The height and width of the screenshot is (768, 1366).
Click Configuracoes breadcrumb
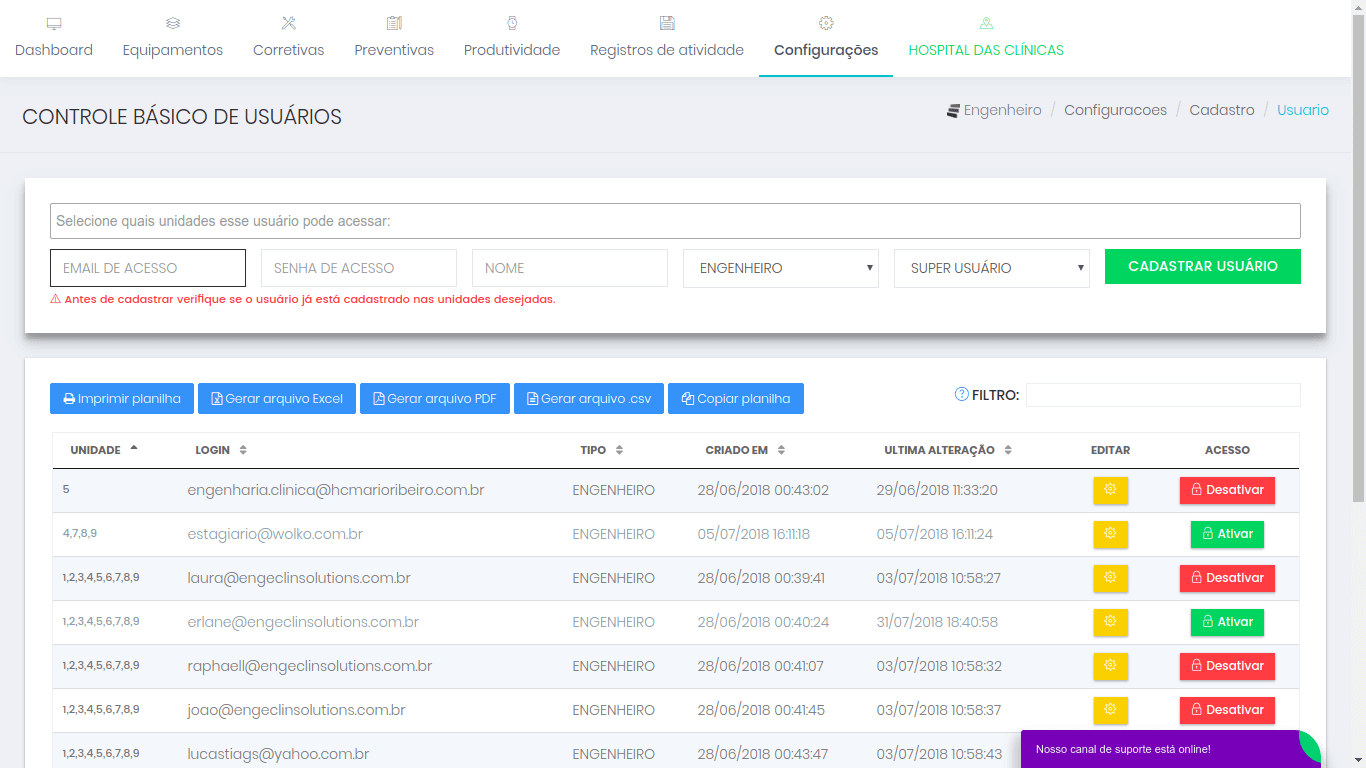(x=1115, y=110)
